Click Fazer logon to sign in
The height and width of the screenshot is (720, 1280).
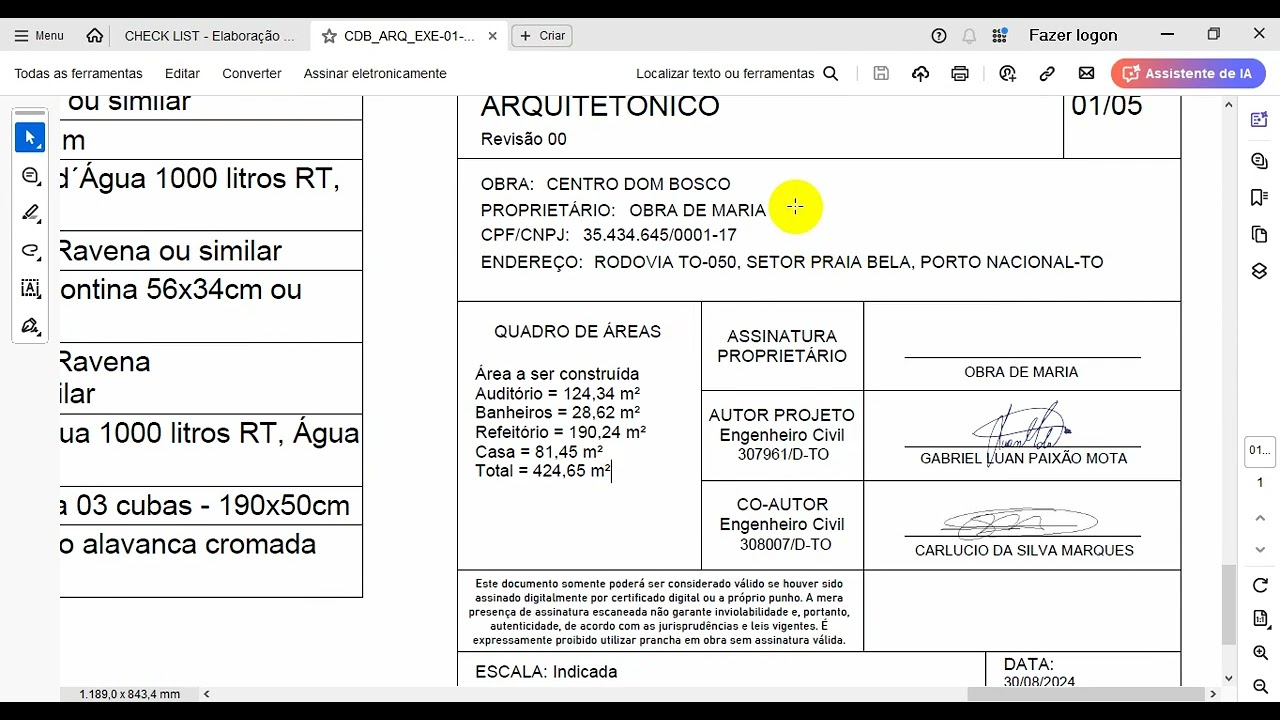pyautogui.click(x=1073, y=35)
